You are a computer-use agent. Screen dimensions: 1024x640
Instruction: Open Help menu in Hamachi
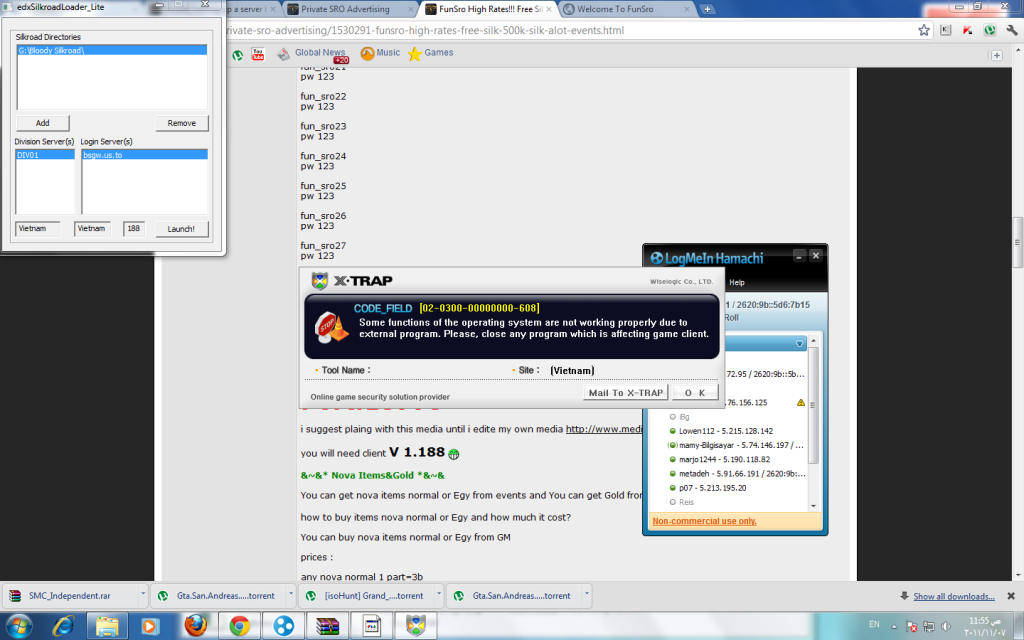click(737, 282)
